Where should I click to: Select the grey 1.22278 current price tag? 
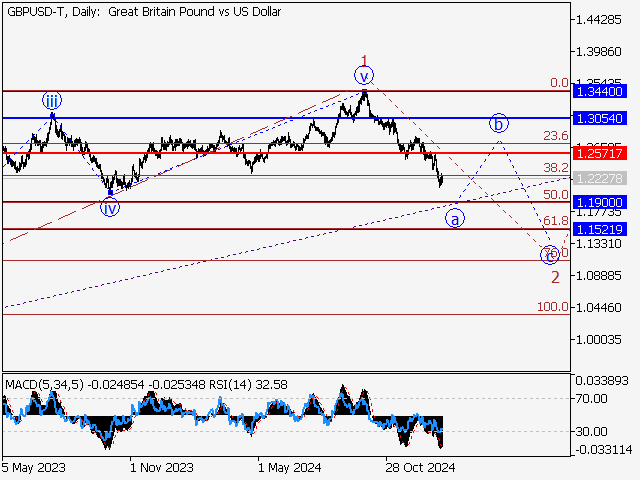[x=600, y=177]
